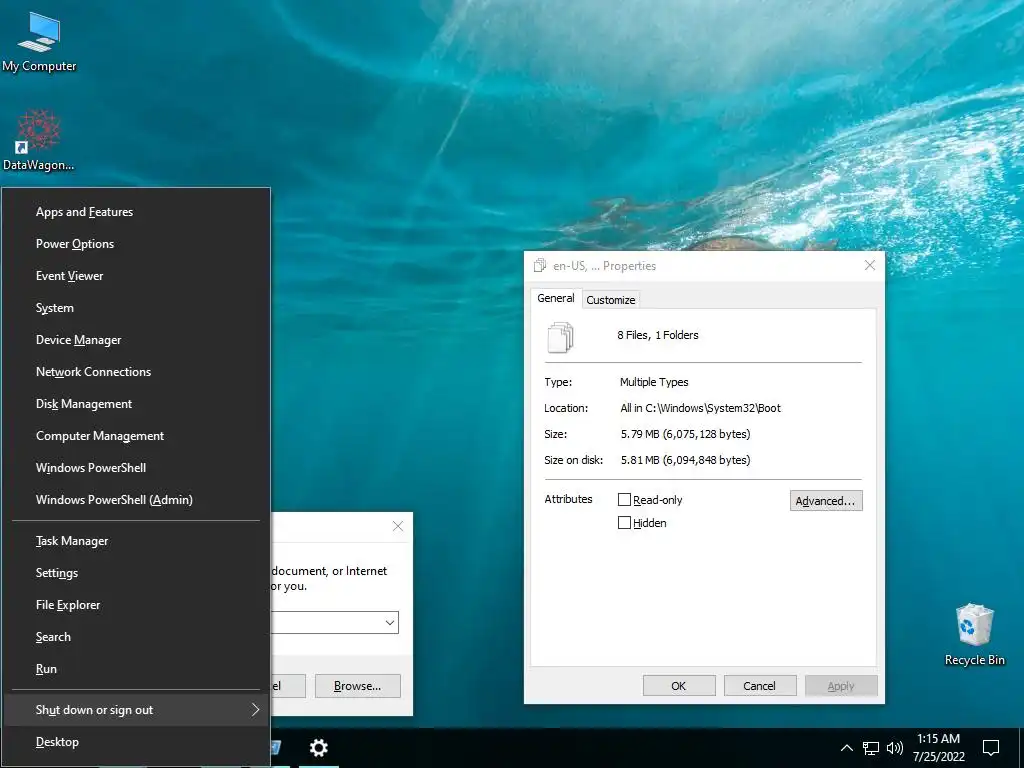Image resolution: width=1024 pixels, height=768 pixels.
Task: Open the network icon in system tray
Action: pos(871,748)
